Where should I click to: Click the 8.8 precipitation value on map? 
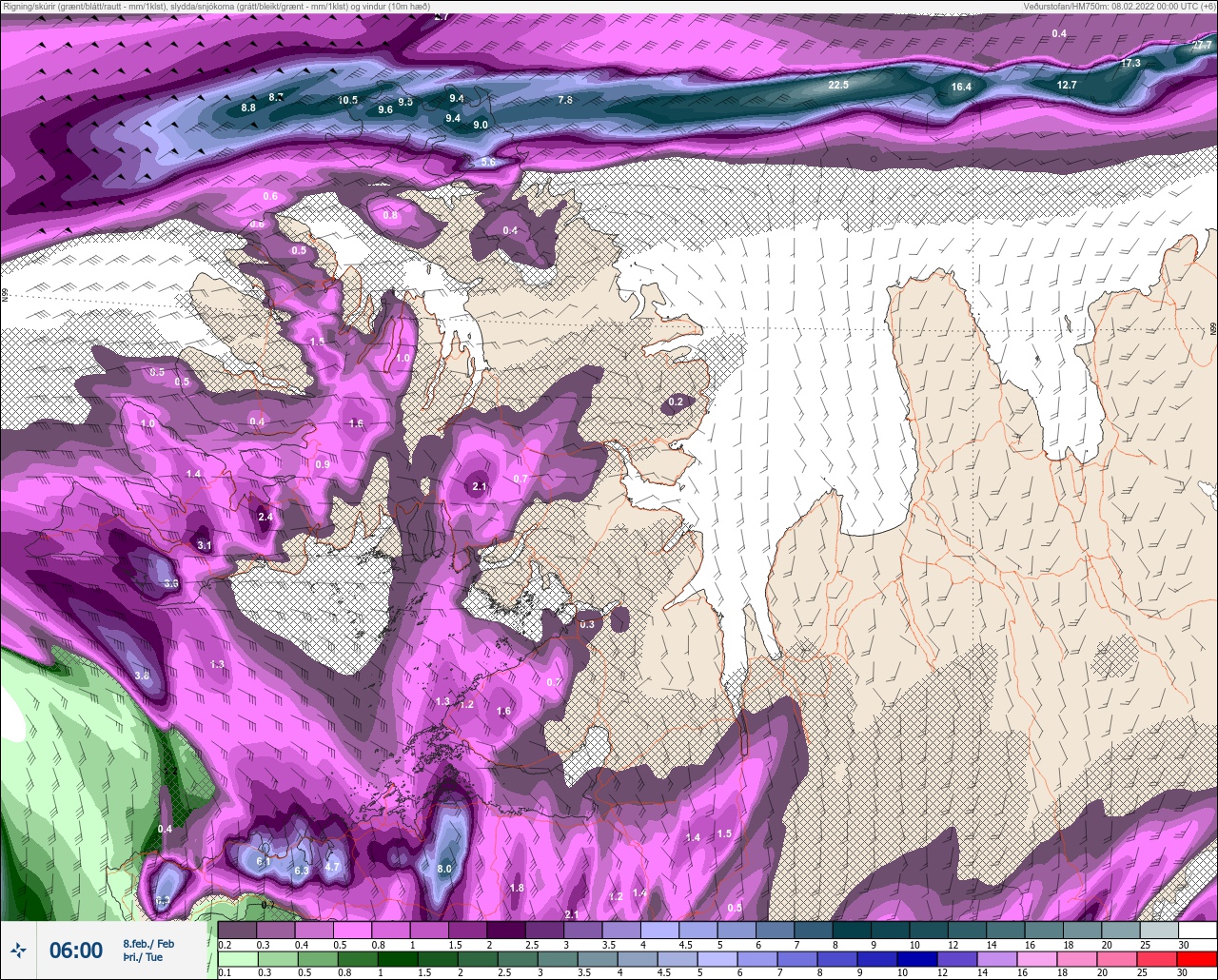(248, 108)
